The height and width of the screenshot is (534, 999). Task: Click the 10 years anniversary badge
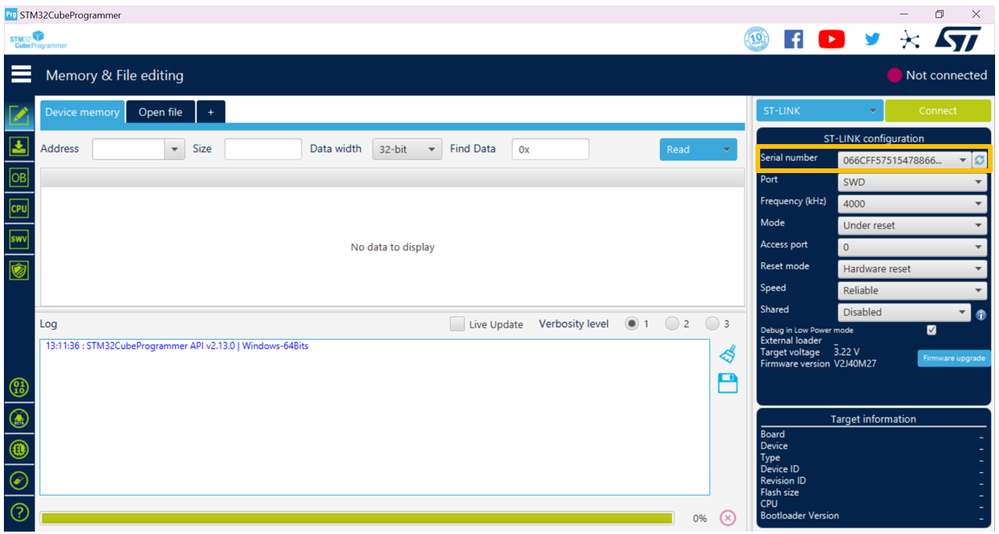pyautogui.click(x=756, y=40)
